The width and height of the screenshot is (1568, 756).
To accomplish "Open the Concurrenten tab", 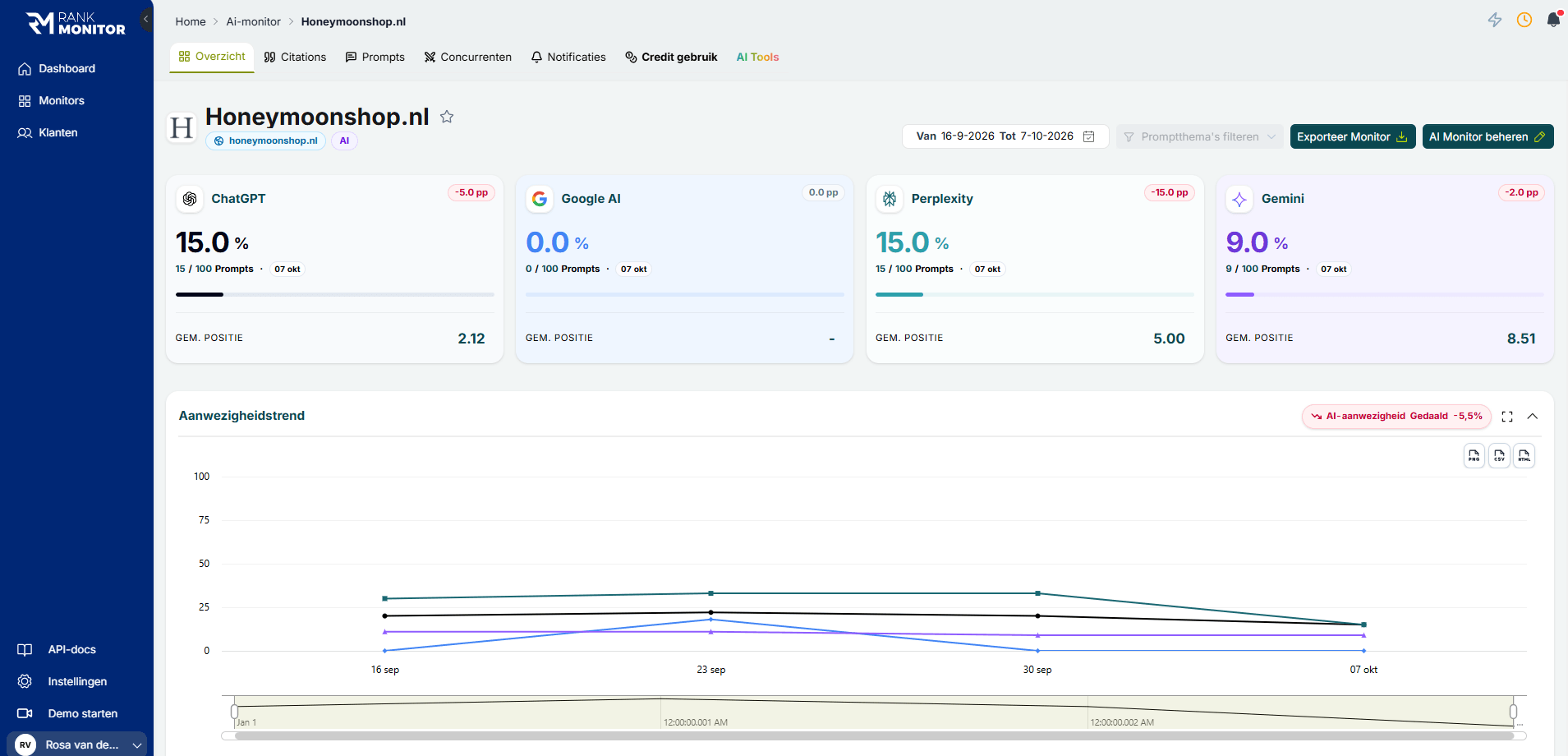I will (468, 58).
